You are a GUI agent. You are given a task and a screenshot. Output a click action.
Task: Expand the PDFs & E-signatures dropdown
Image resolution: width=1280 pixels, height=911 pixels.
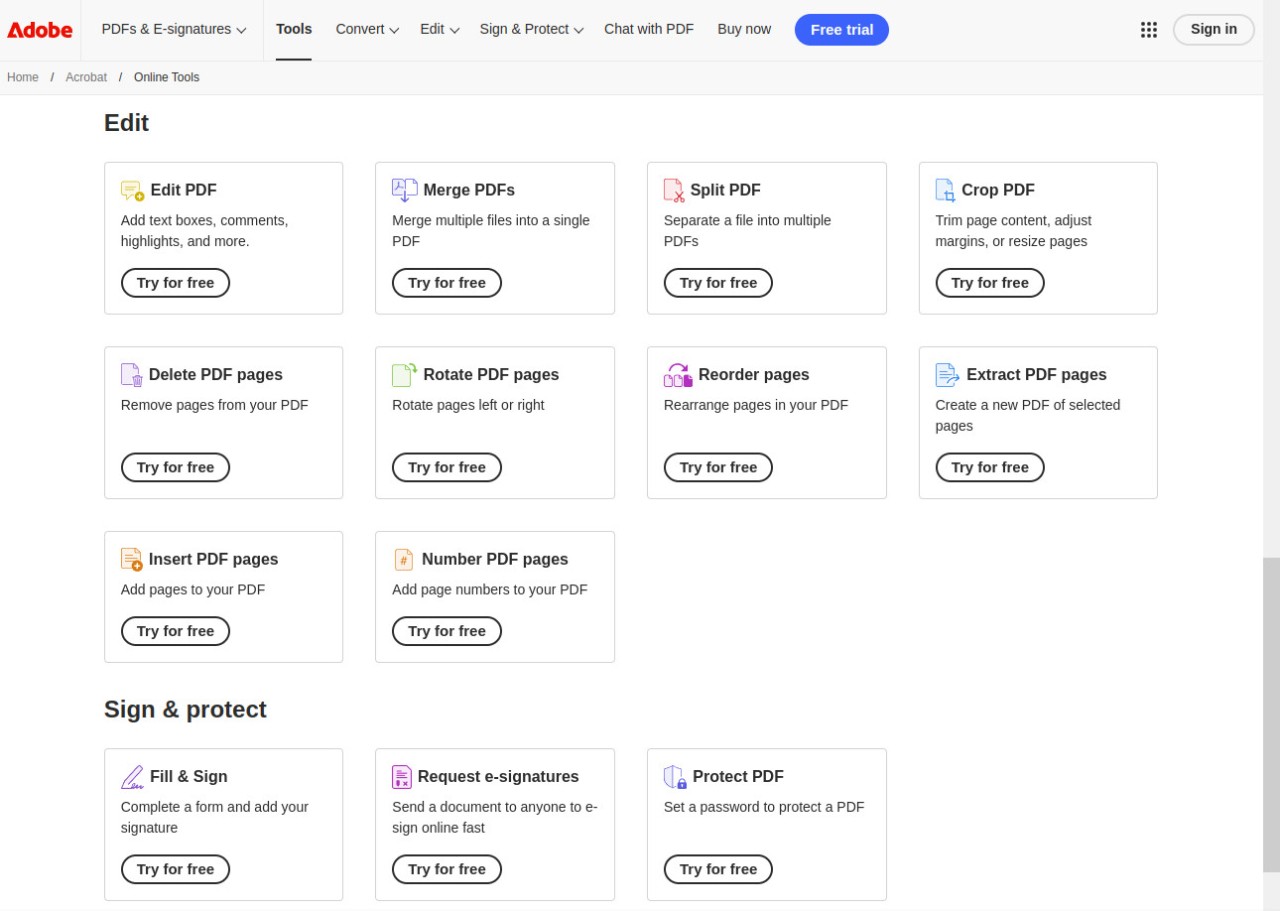coord(174,30)
